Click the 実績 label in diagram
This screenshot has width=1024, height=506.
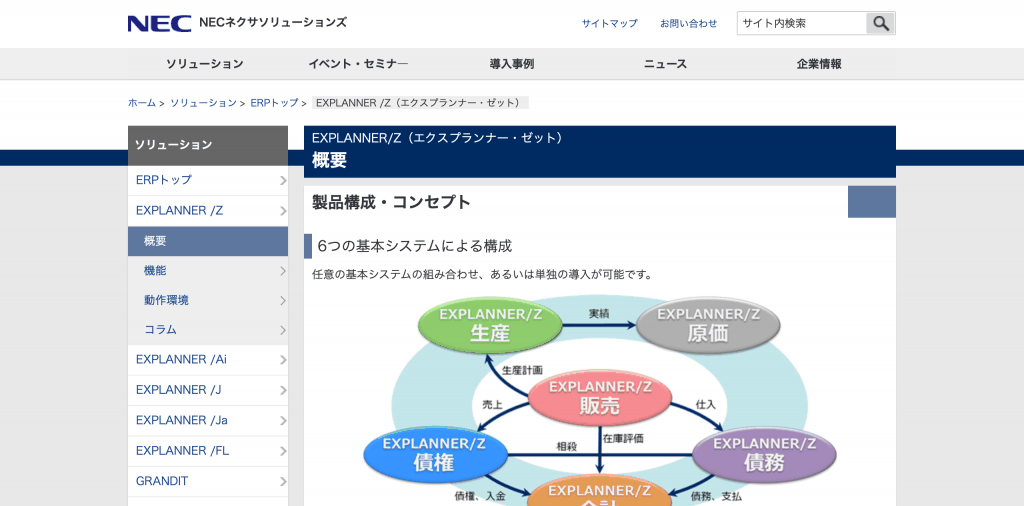pos(599,313)
